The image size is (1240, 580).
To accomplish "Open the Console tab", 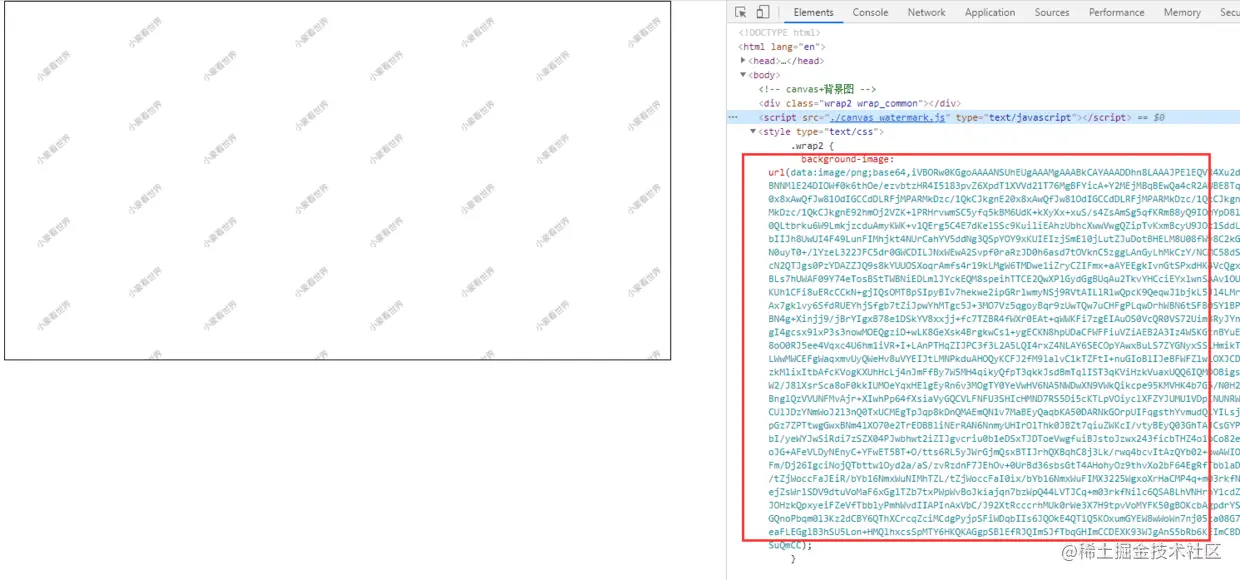I will click(870, 12).
